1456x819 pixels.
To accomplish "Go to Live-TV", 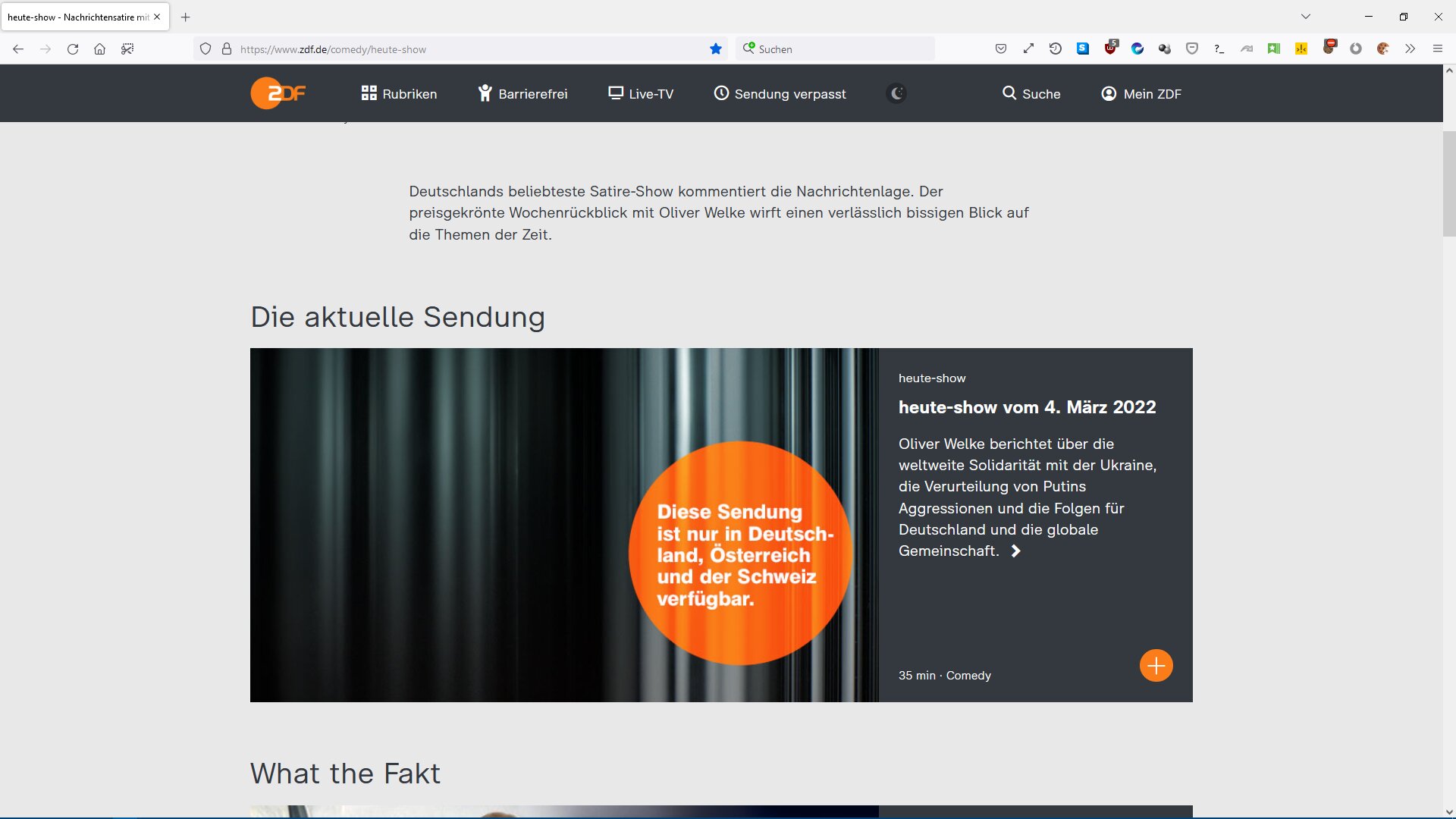I will (641, 93).
